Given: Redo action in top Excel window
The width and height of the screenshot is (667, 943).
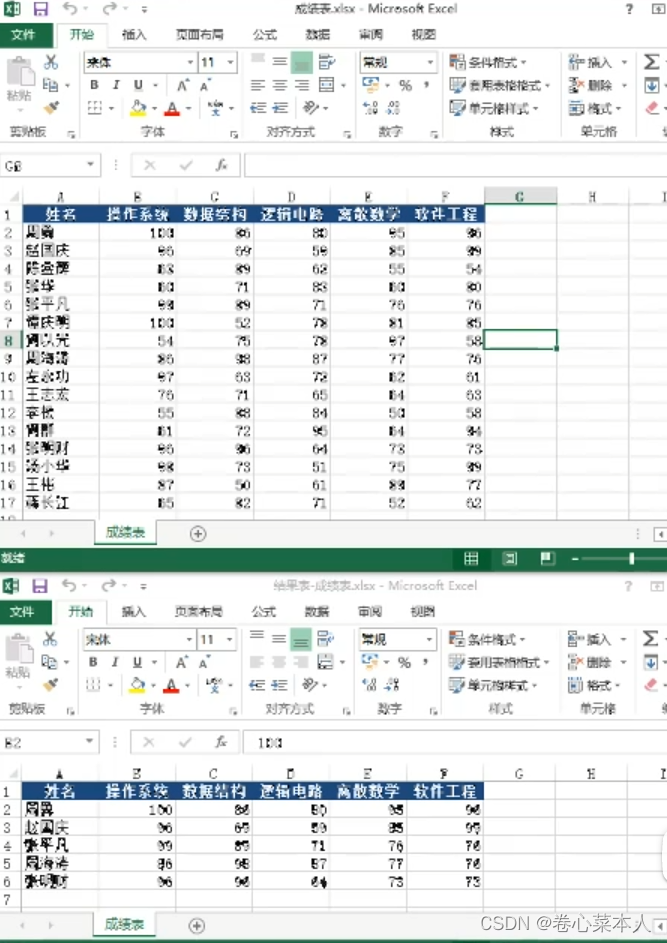Looking at the screenshot, I should click(x=109, y=8).
